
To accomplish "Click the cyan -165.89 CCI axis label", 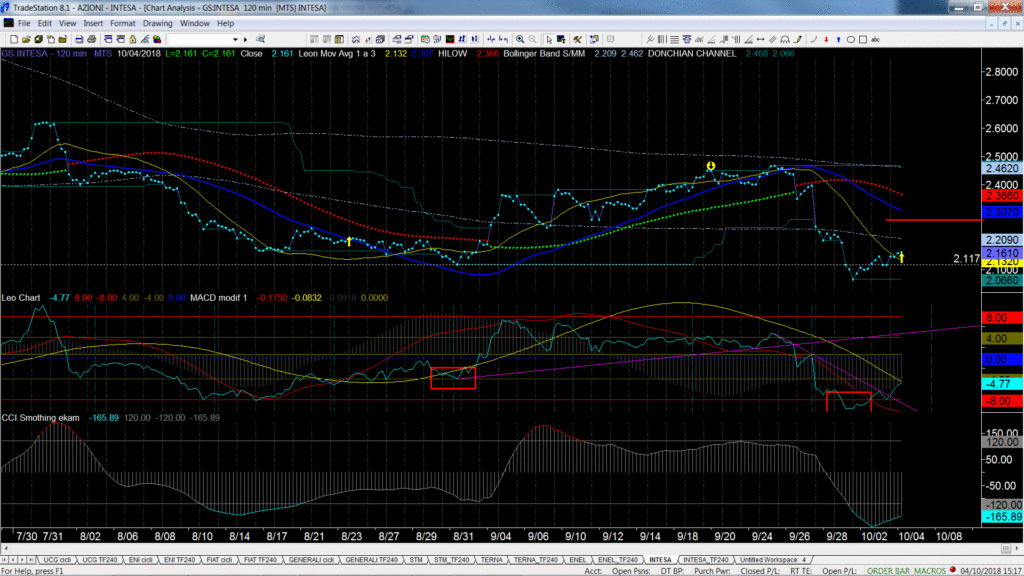I will pos(1002,517).
